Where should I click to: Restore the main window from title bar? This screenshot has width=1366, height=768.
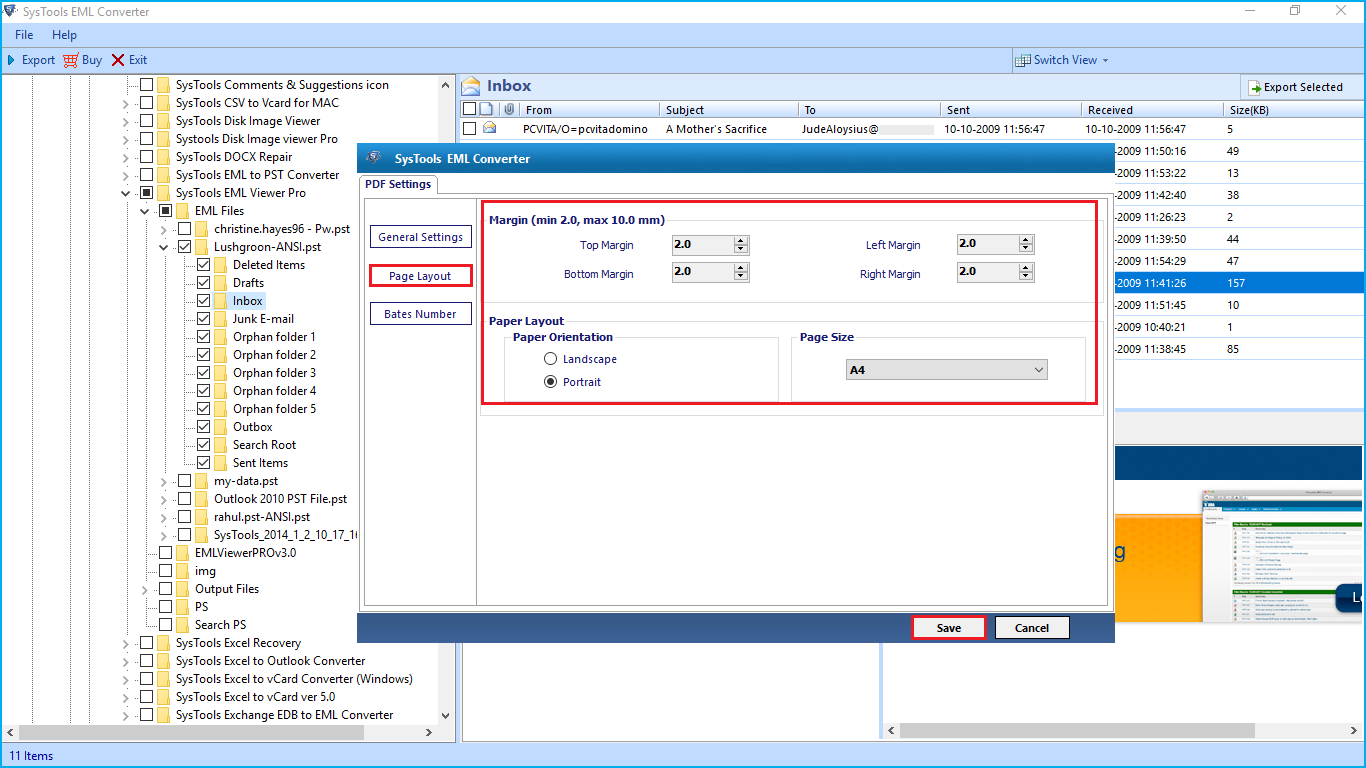[1295, 11]
